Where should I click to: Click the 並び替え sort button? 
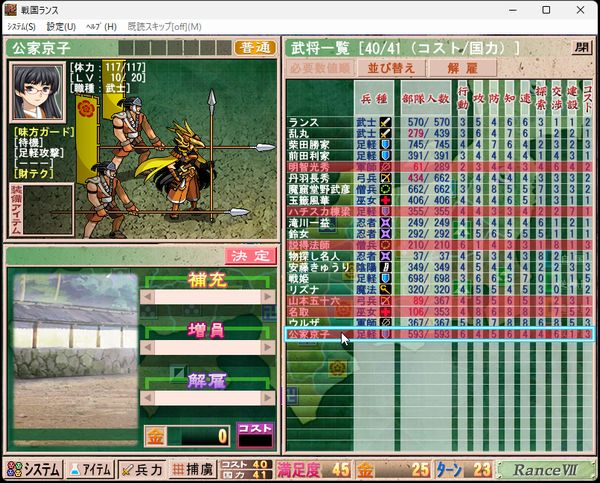(x=391, y=68)
